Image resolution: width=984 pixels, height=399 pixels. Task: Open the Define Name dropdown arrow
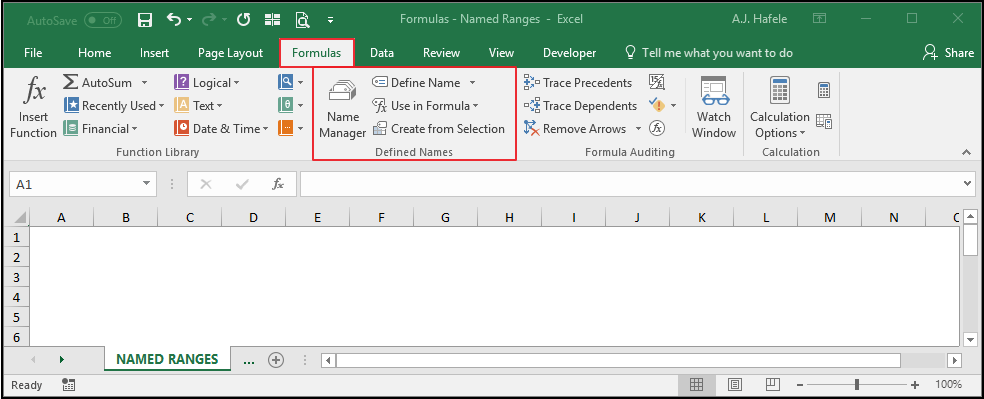click(472, 83)
